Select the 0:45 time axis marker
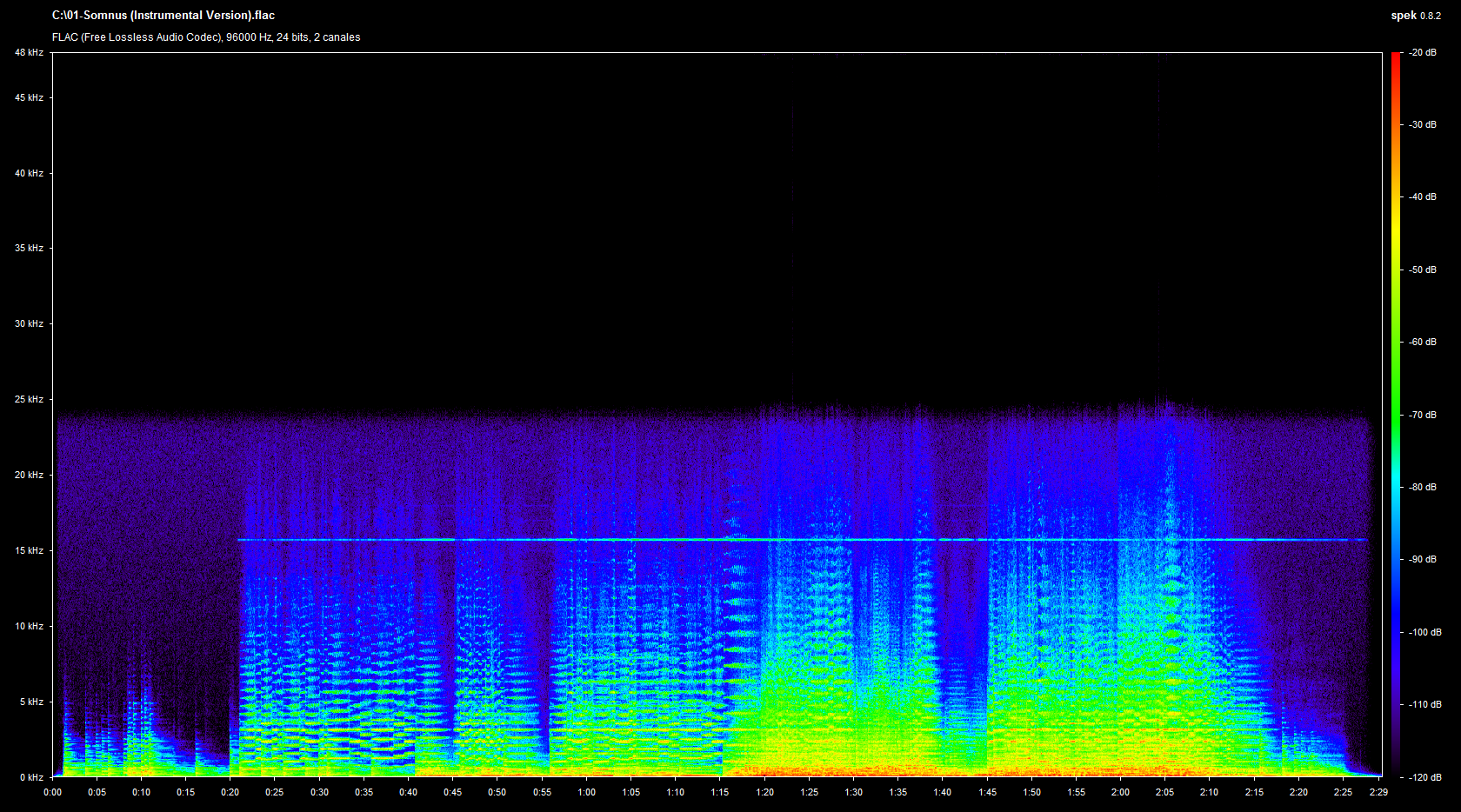 452,792
